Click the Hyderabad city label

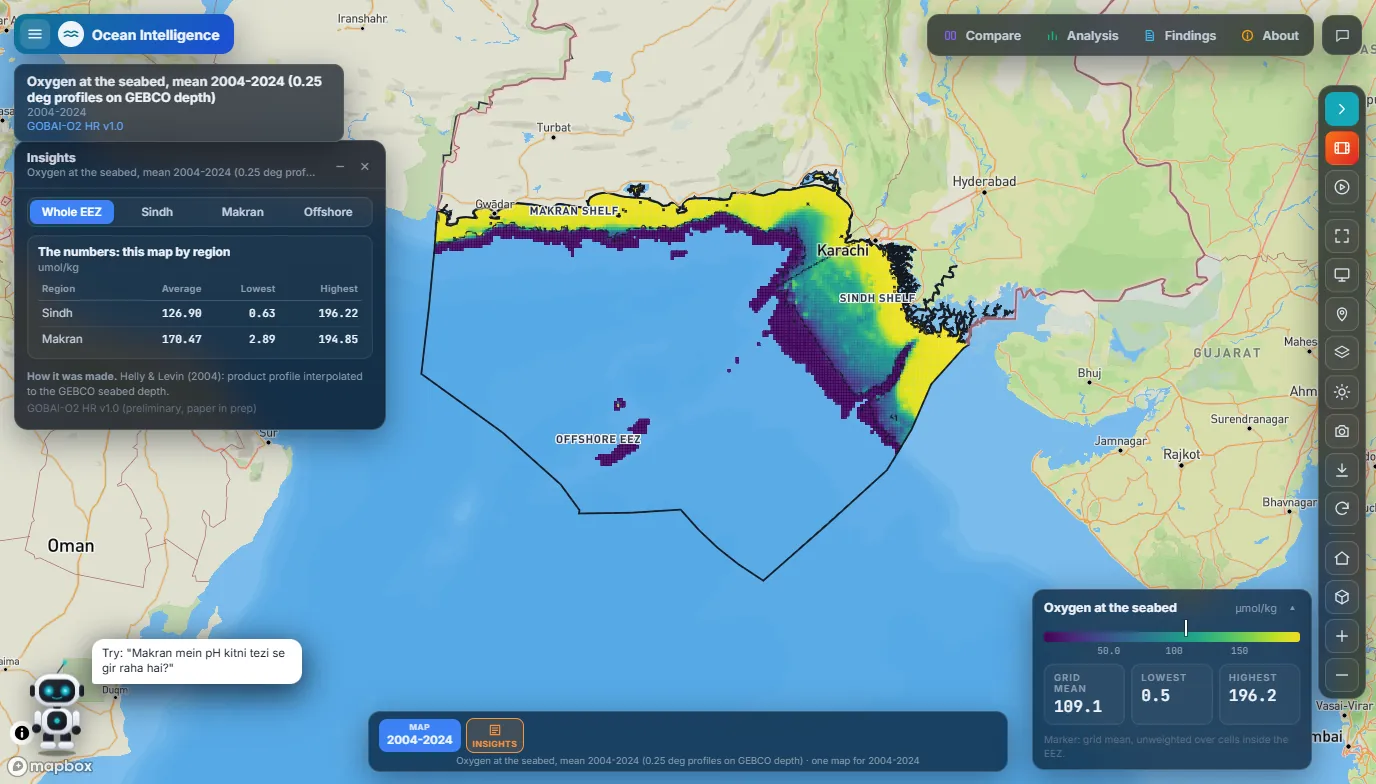984,181
